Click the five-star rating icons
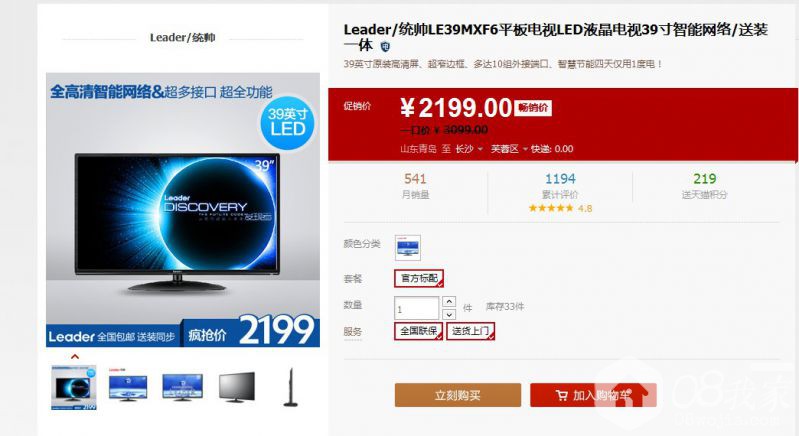Screen dimensions: 799x436 pos(551,208)
